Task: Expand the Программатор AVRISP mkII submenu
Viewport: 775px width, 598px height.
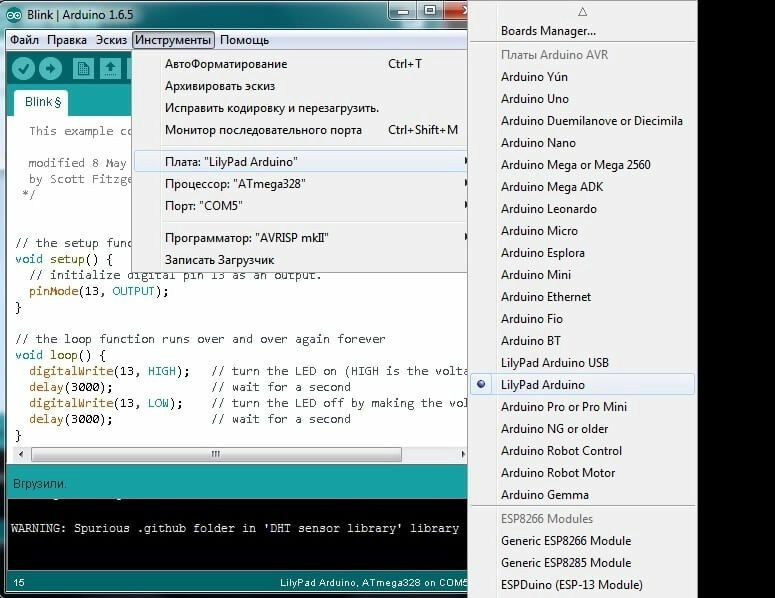Action: click(x=301, y=238)
